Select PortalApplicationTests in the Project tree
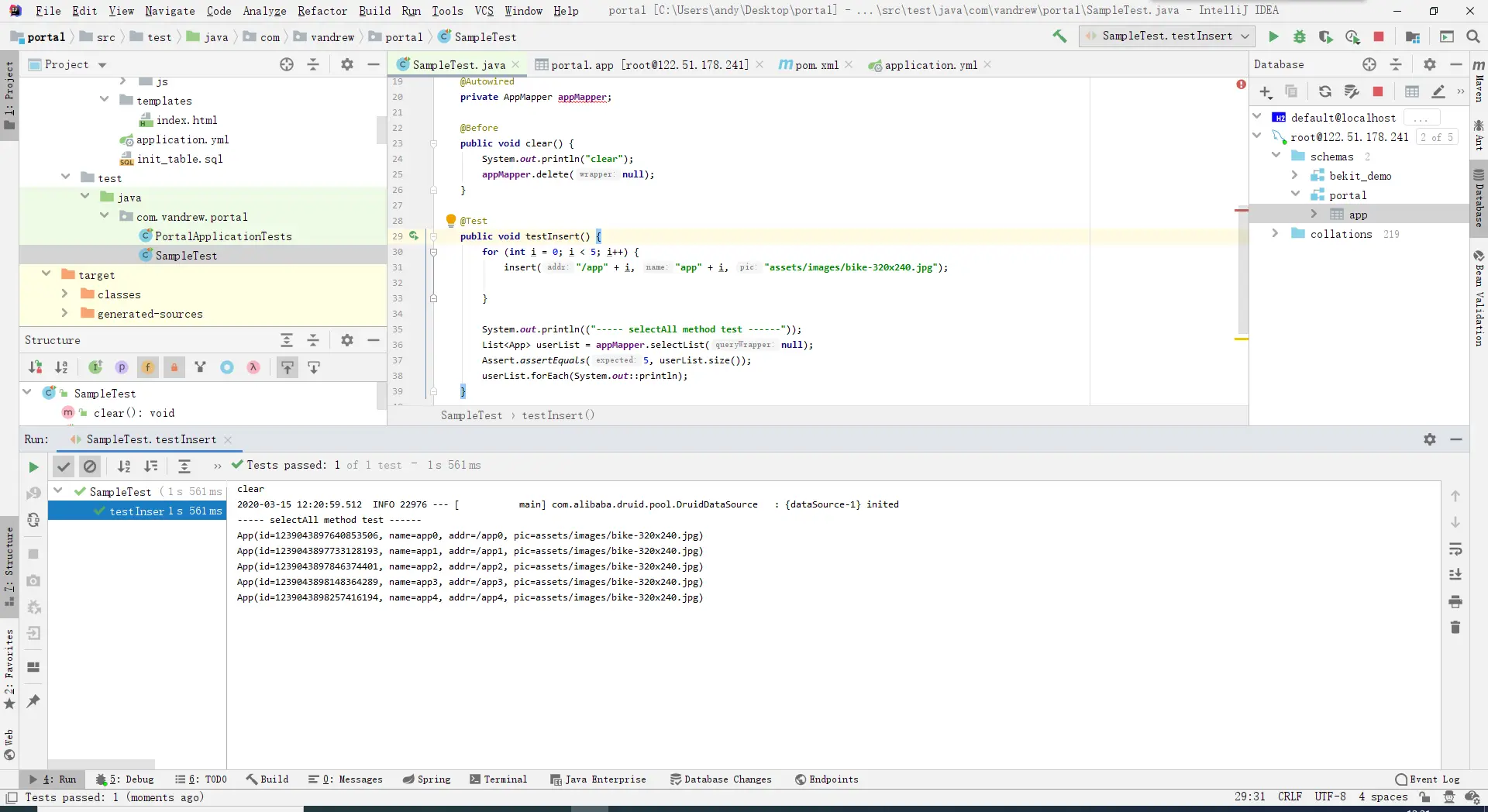The width and height of the screenshot is (1488, 812). pyautogui.click(x=223, y=236)
